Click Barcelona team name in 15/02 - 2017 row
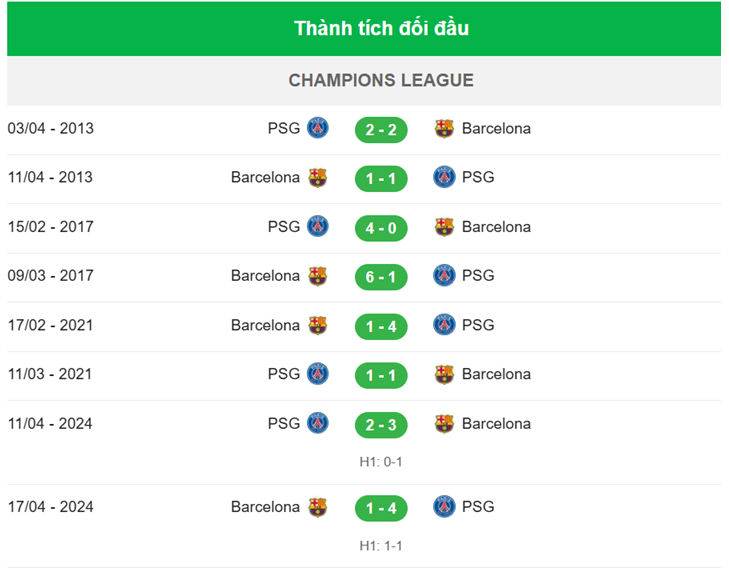The width and height of the screenshot is (729, 576). point(496,227)
